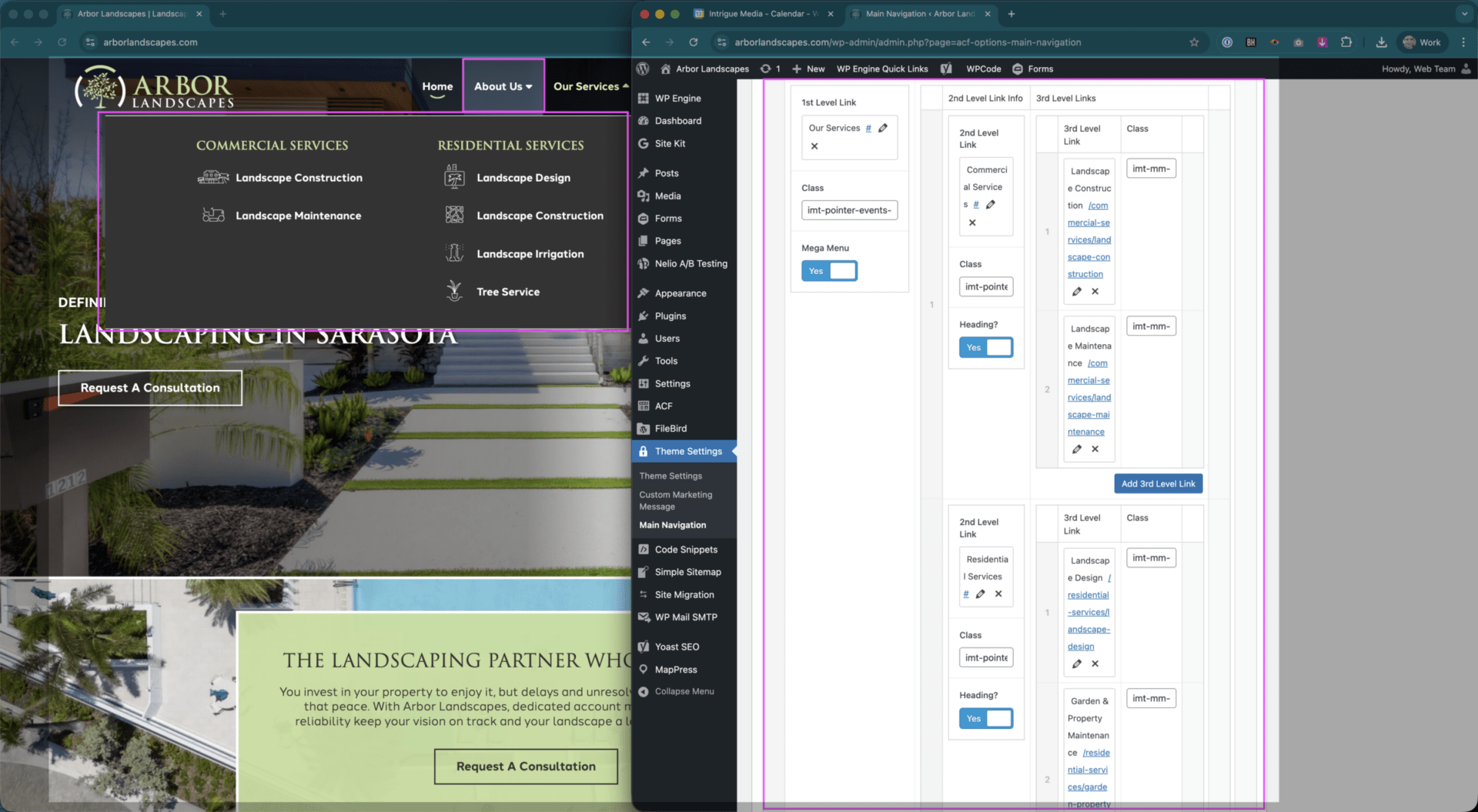The image size is (1478, 812).
Task: Click the Tree Service menu icon
Action: coord(454,291)
